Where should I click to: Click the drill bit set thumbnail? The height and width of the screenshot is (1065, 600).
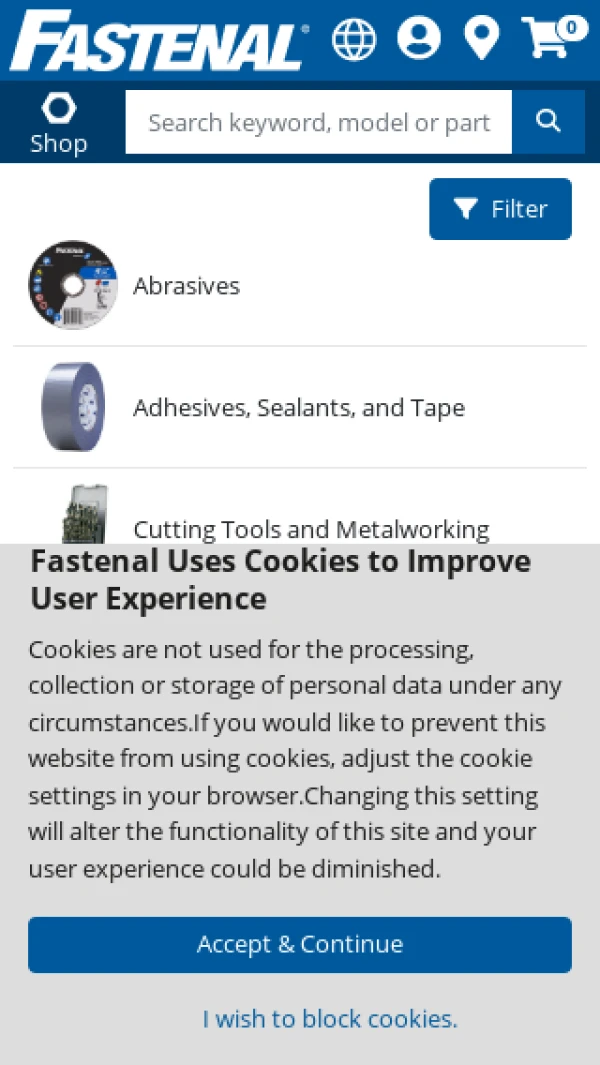click(84, 514)
